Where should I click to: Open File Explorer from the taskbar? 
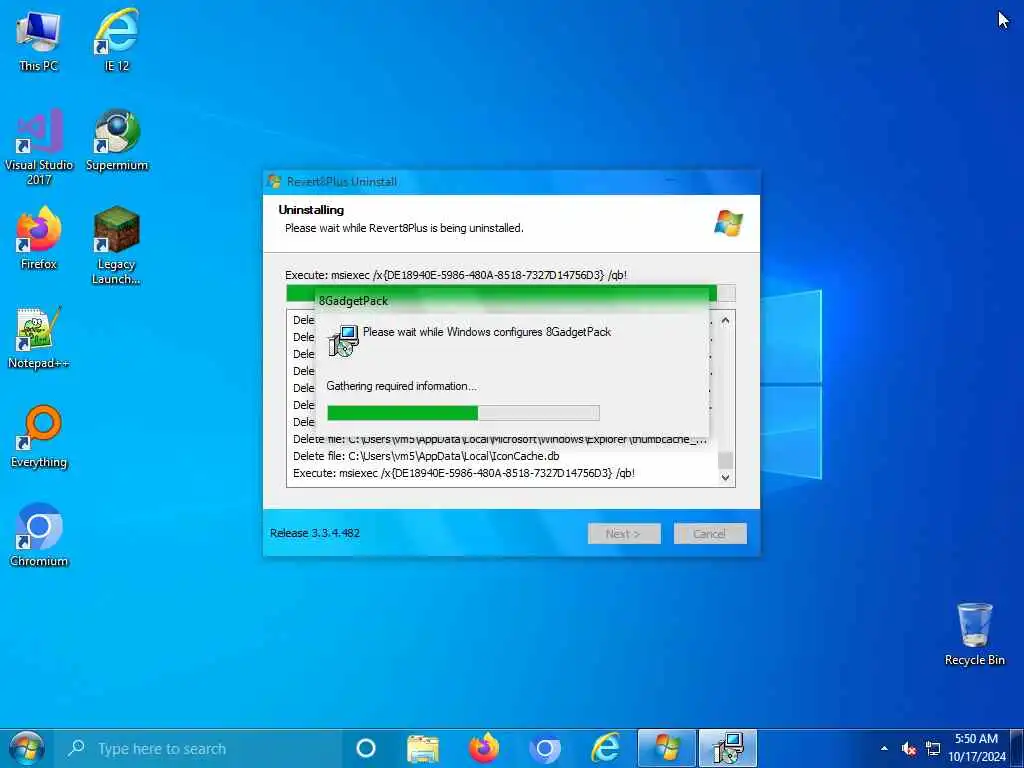tap(423, 748)
